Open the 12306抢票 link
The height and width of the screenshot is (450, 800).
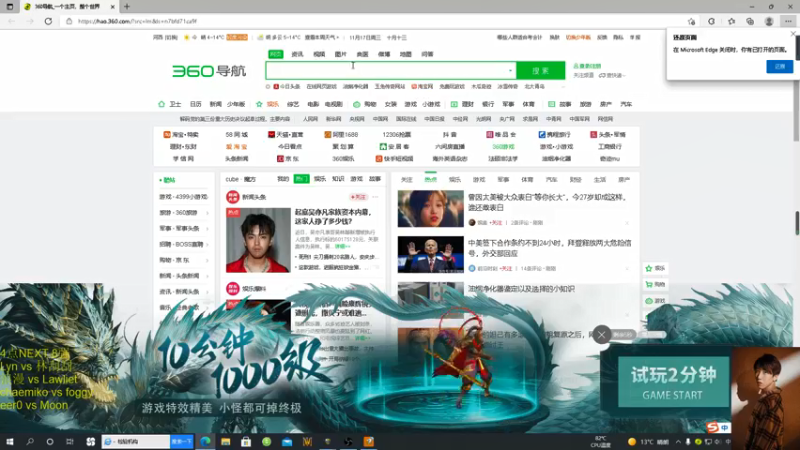click(x=396, y=135)
